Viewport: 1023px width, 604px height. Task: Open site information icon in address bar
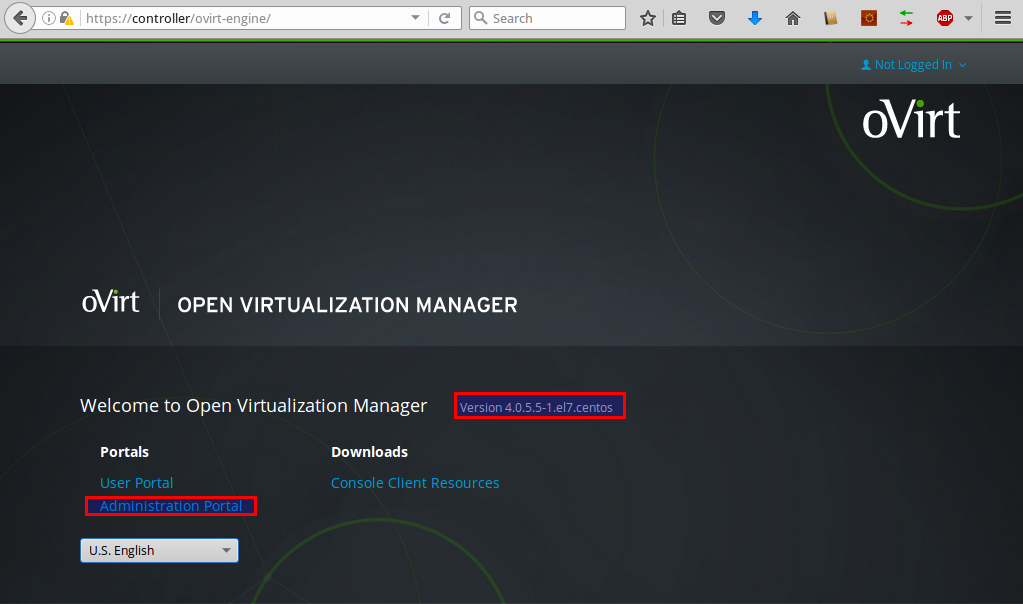pyautogui.click(x=48, y=18)
